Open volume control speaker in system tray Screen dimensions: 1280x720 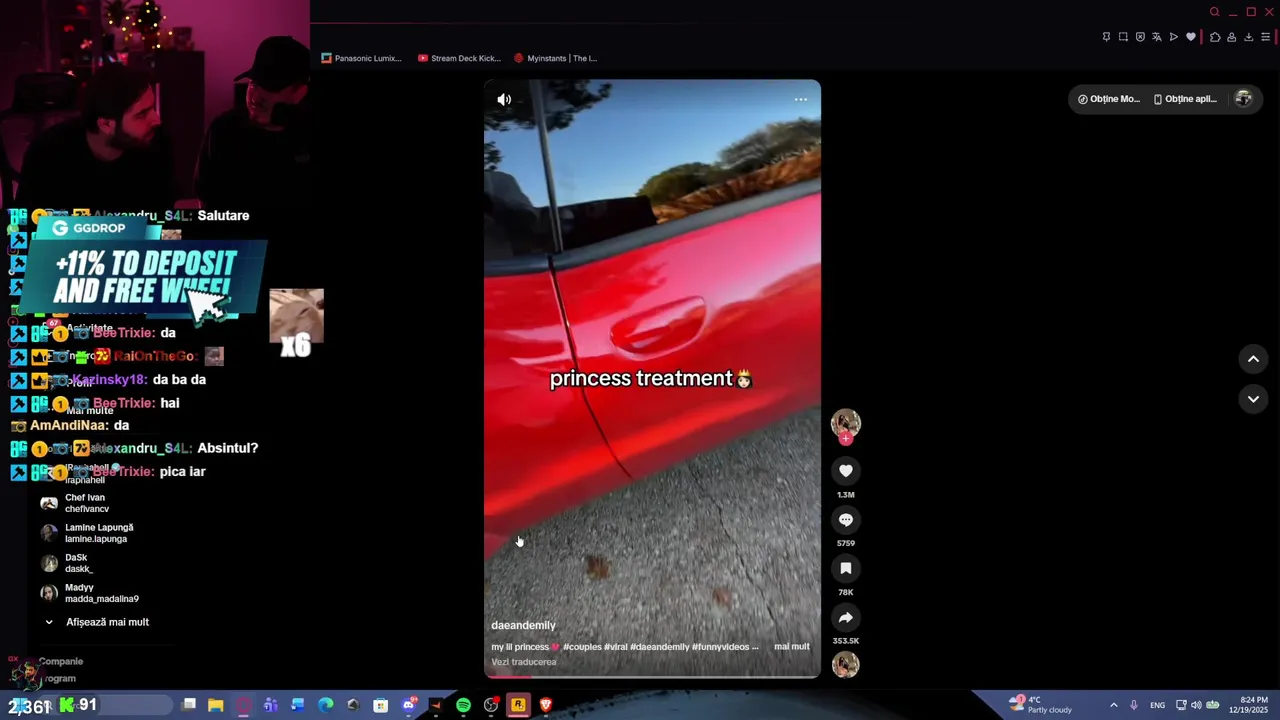1196,705
